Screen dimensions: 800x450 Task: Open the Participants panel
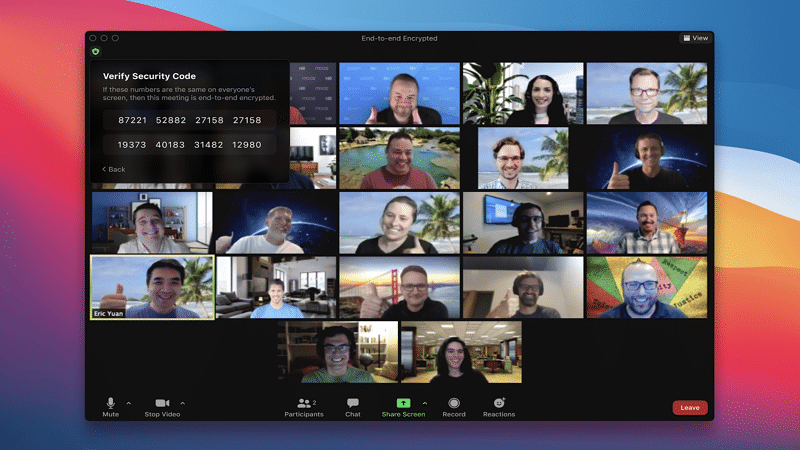tap(304, 407)
